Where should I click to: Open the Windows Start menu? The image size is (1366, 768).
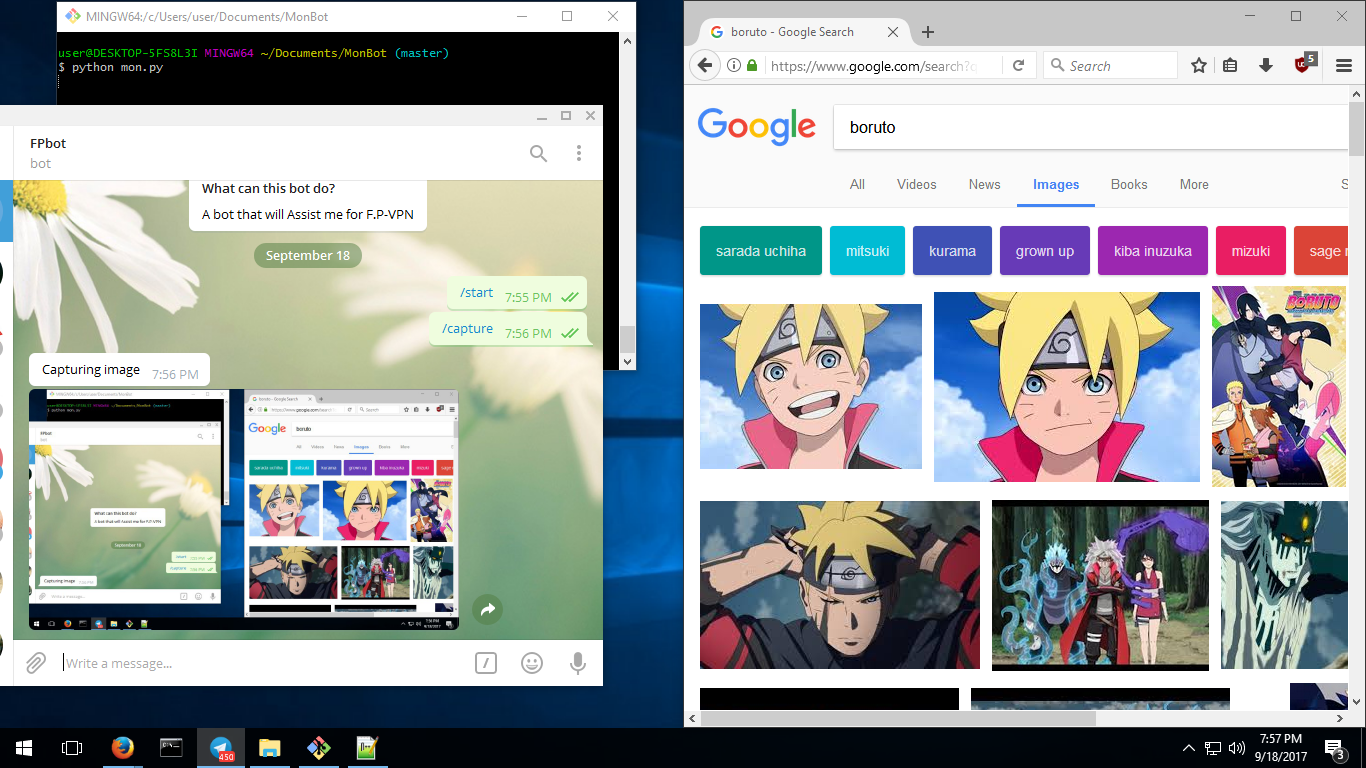pos(24,748)
